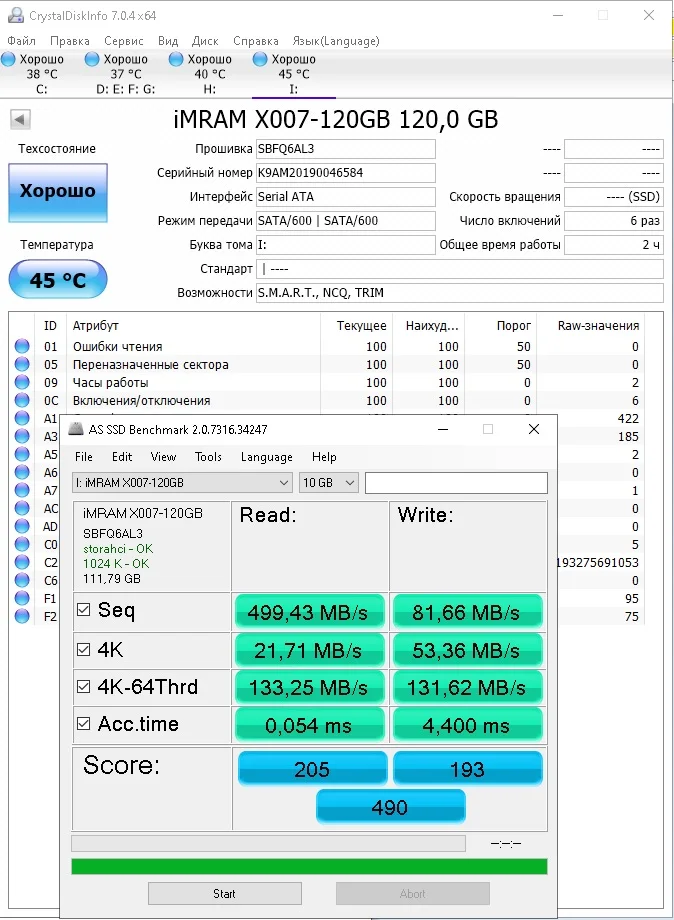The width and height of the screenshot is (674, 920).
Task: Open the Language menu in AS SSD Benchmark
Action: pyautogui.click(x=266, y=456)
